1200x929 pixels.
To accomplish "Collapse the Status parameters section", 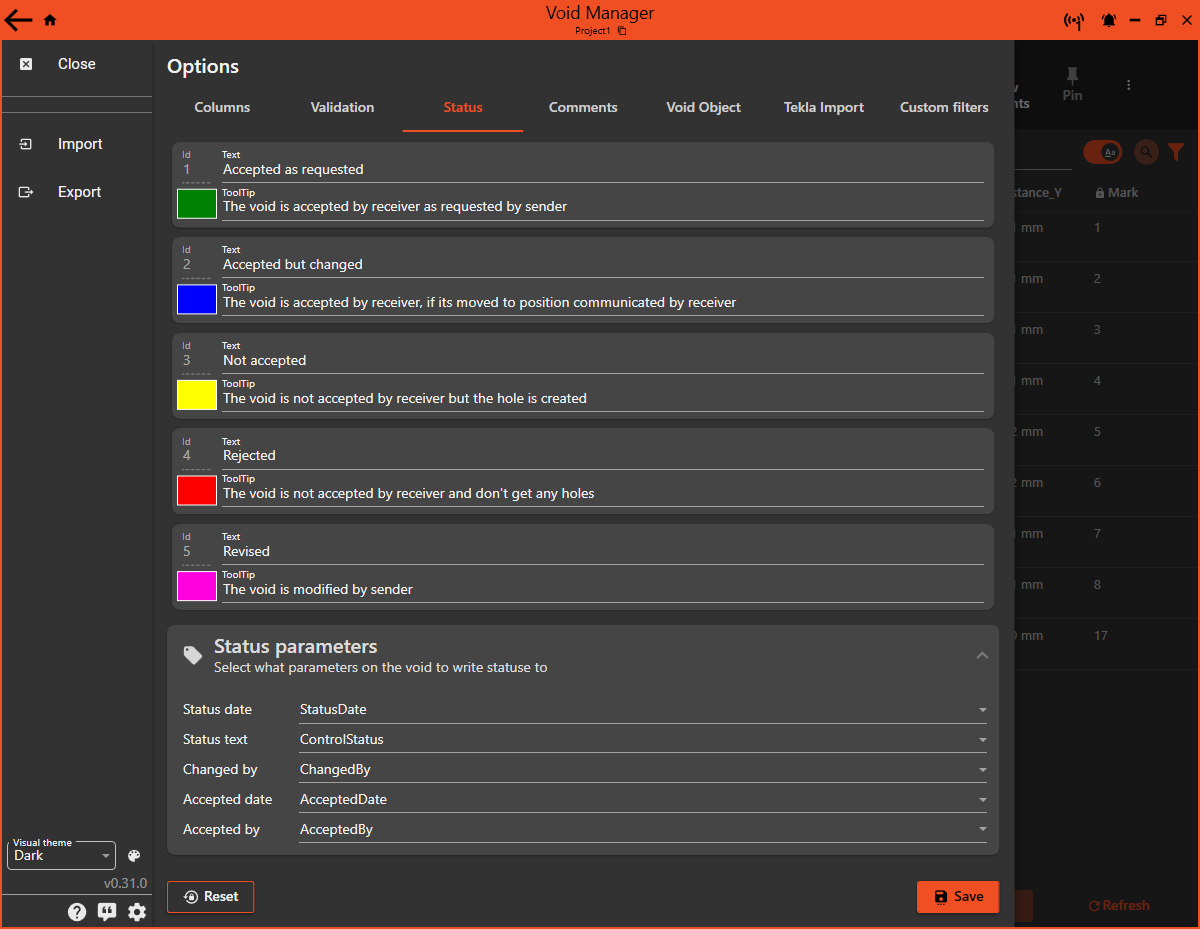I will pyautogui.click(x=982, y=655).
